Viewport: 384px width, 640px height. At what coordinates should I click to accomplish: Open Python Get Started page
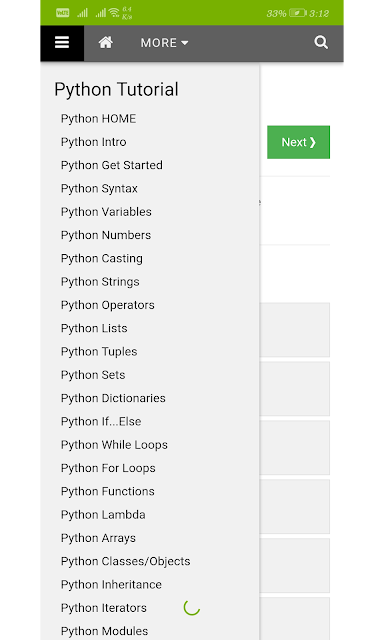point(112,165)
